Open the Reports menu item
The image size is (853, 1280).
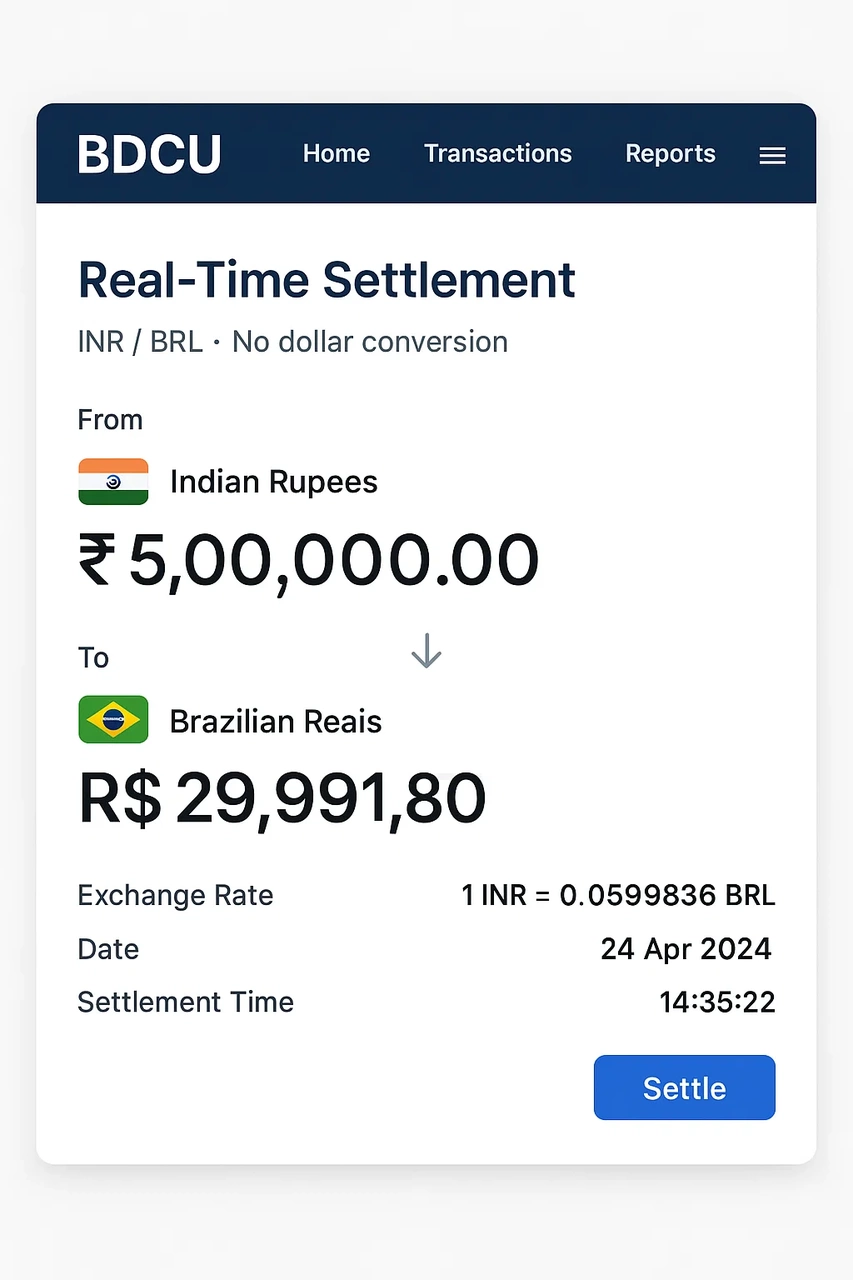[670, 153]
